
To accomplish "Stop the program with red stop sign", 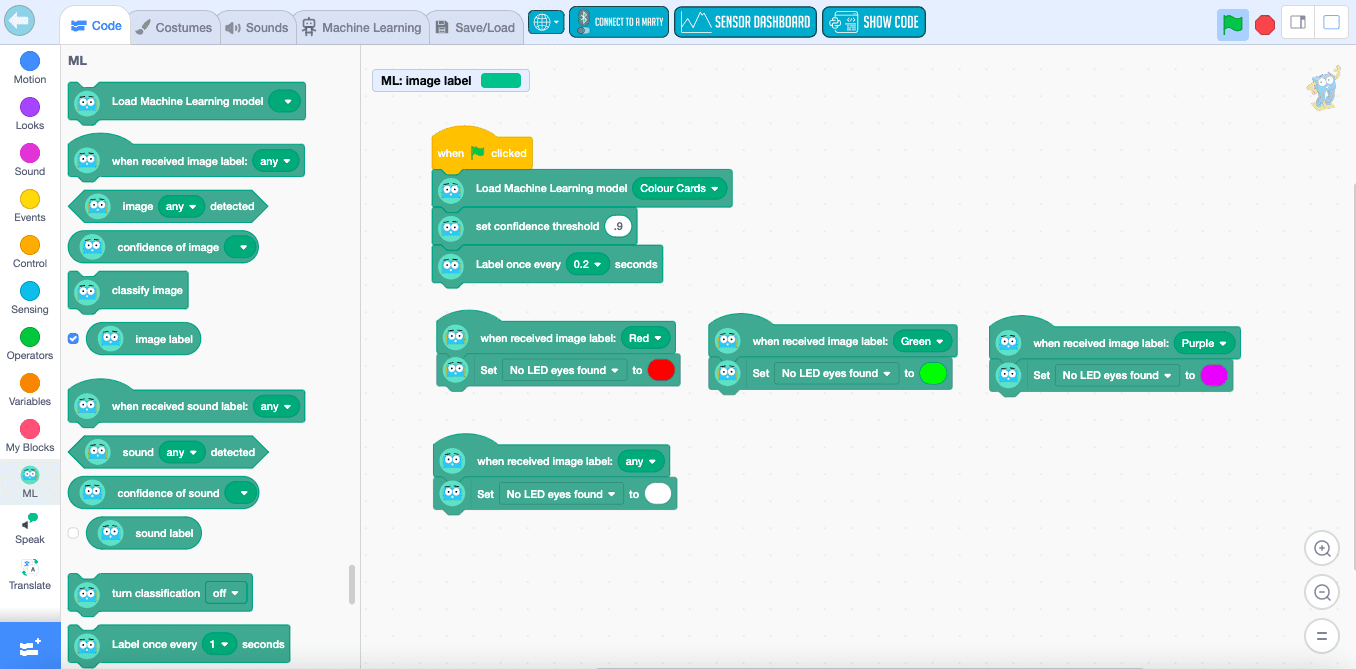I will tap(1265, 24).
